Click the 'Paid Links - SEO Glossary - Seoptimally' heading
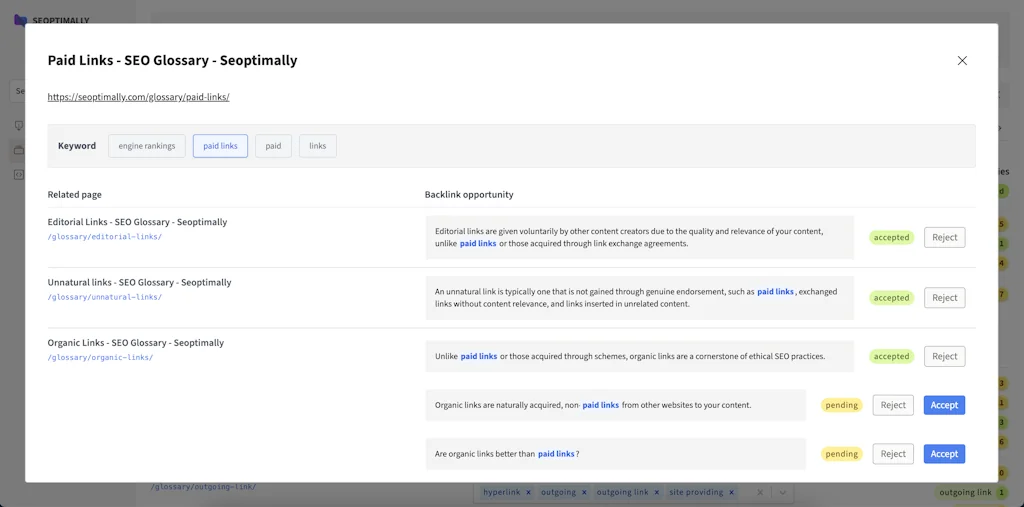This screenshot has width=1024, height=507. 172,61
